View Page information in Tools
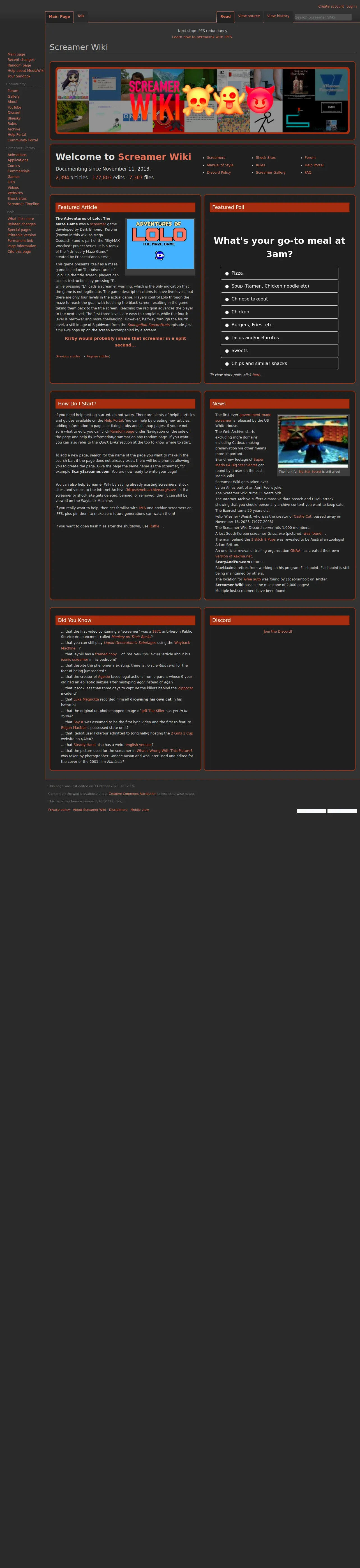This screenshot has width=360, height=1568. pos(22,246)
